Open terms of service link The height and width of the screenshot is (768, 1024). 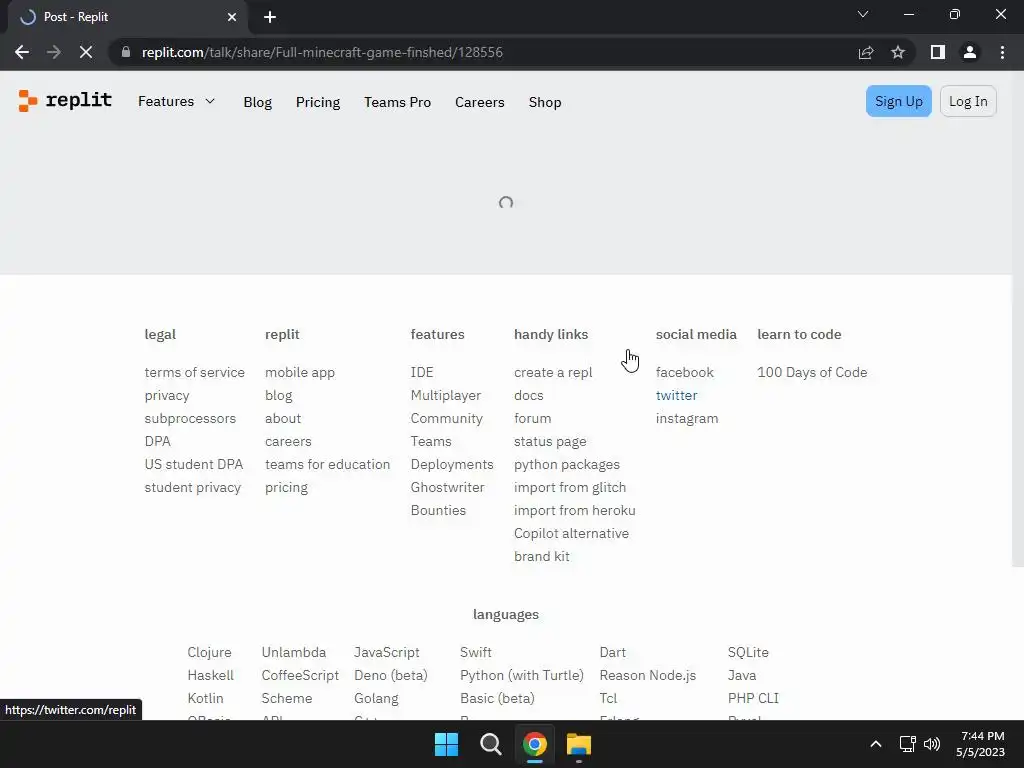click(195, 372)
